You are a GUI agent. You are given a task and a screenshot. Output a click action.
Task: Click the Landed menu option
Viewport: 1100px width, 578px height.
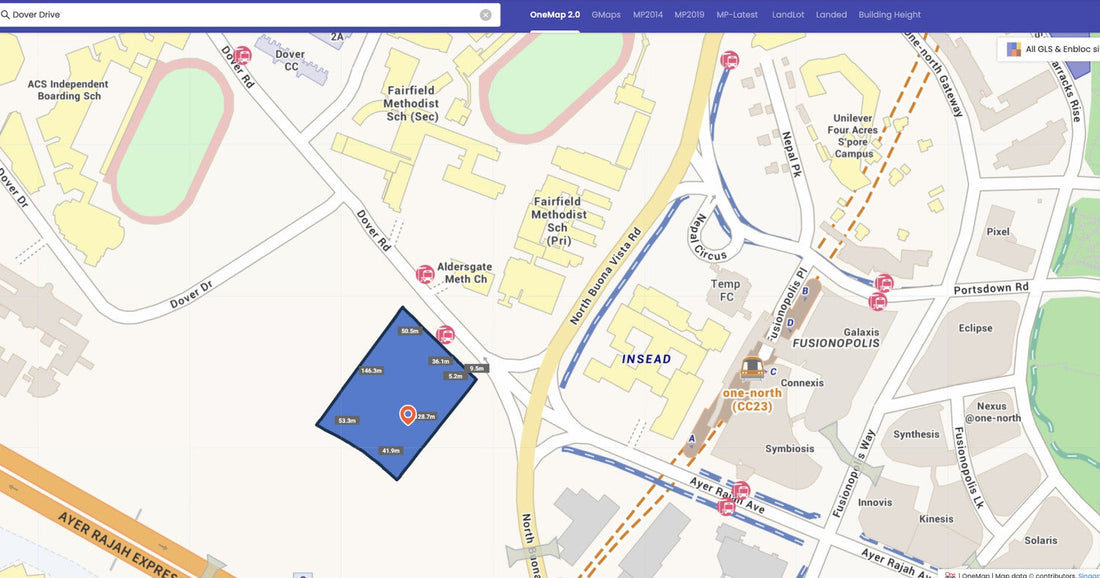pos(831,14)
